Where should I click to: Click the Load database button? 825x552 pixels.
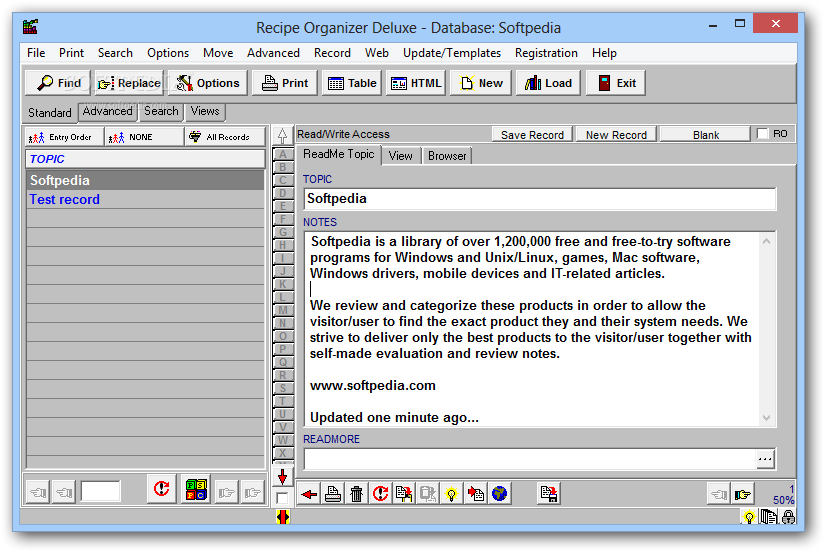pyautogui.click(x=548, y=83)
